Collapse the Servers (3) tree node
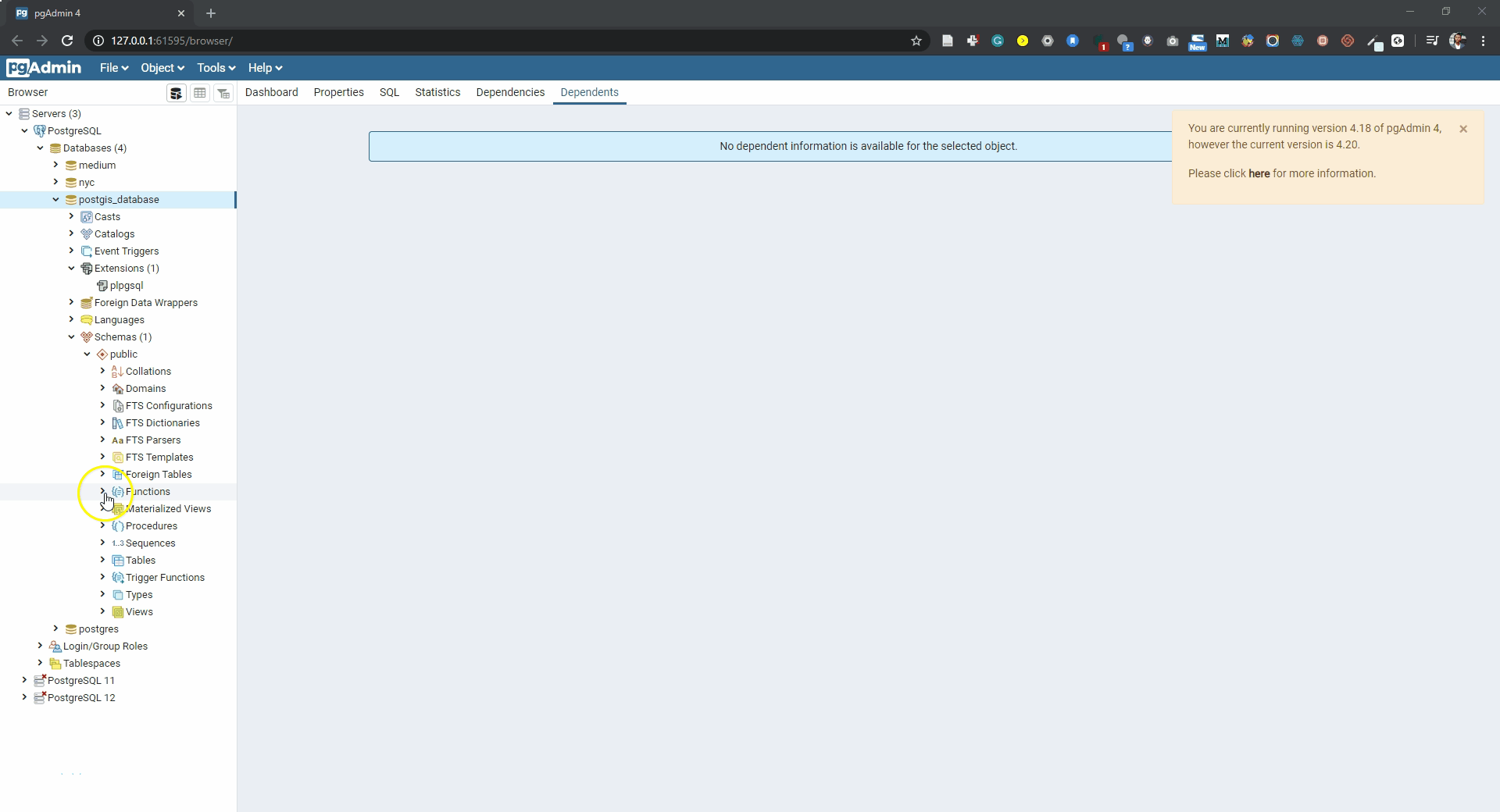The image size is (1500, 812). [9, 114]
